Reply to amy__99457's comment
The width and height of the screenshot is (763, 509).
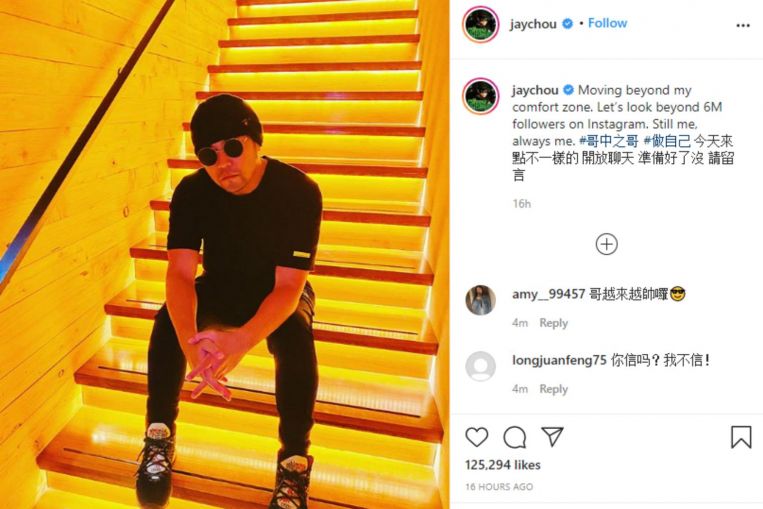(x=553, y=323)
